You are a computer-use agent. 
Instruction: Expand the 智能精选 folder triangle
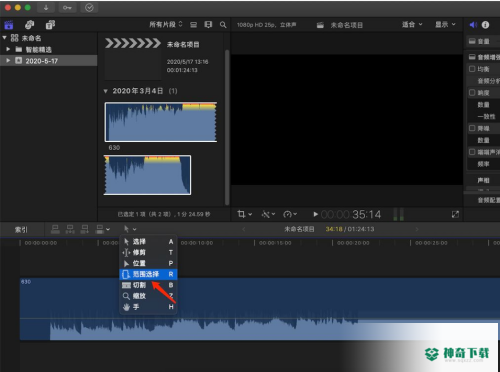[8, 49]
